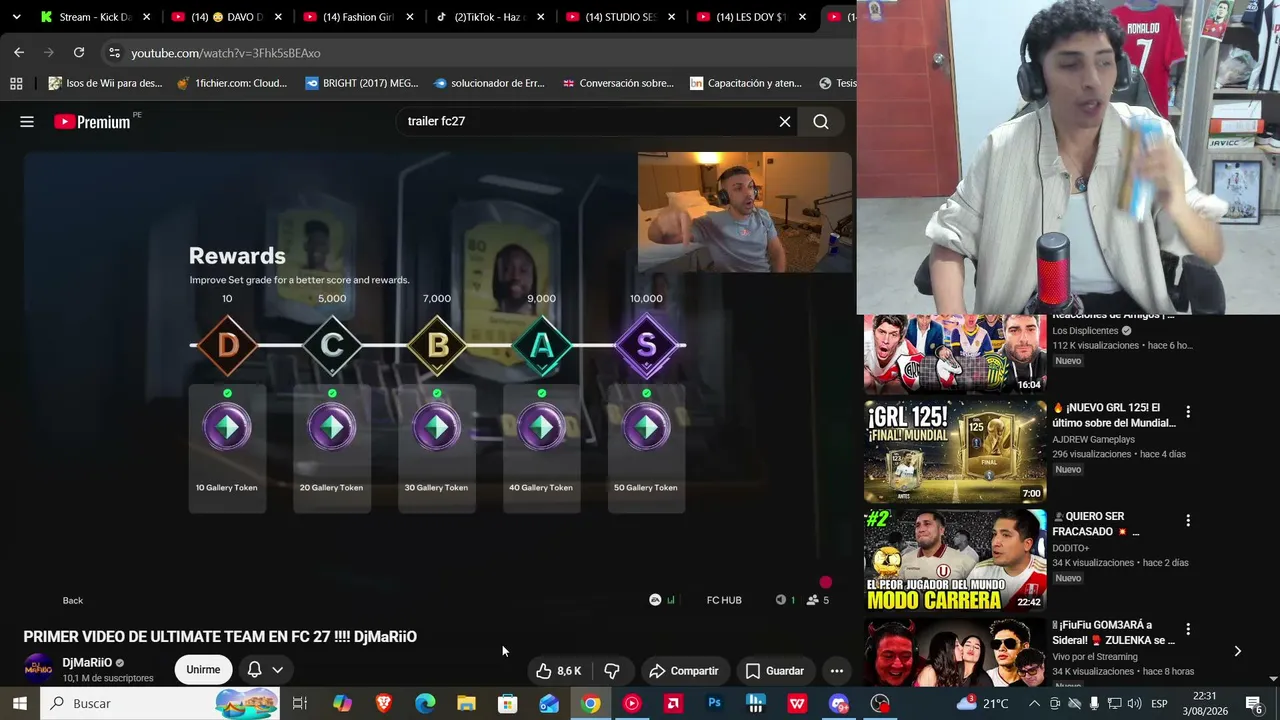Save the video with Guardar button

(775, 671)
